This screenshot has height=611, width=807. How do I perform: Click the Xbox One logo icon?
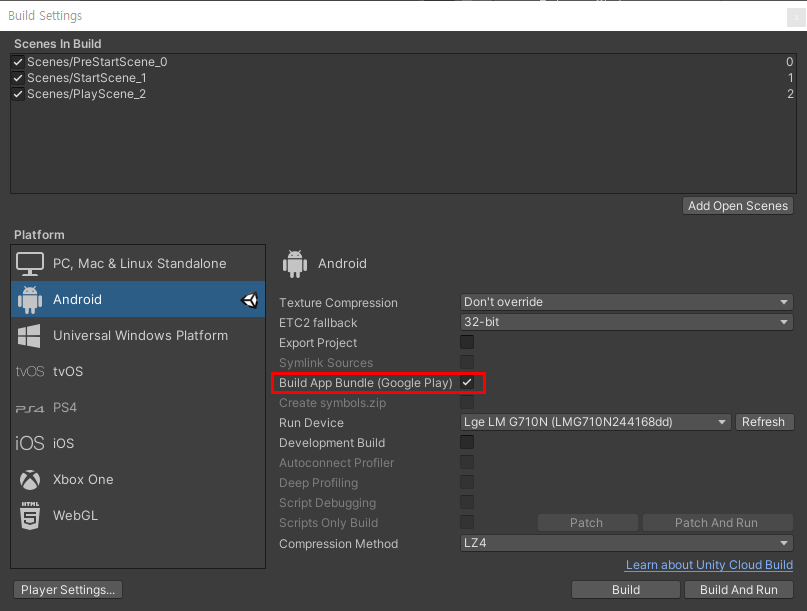pyautogui.click(x=30, y=480)
